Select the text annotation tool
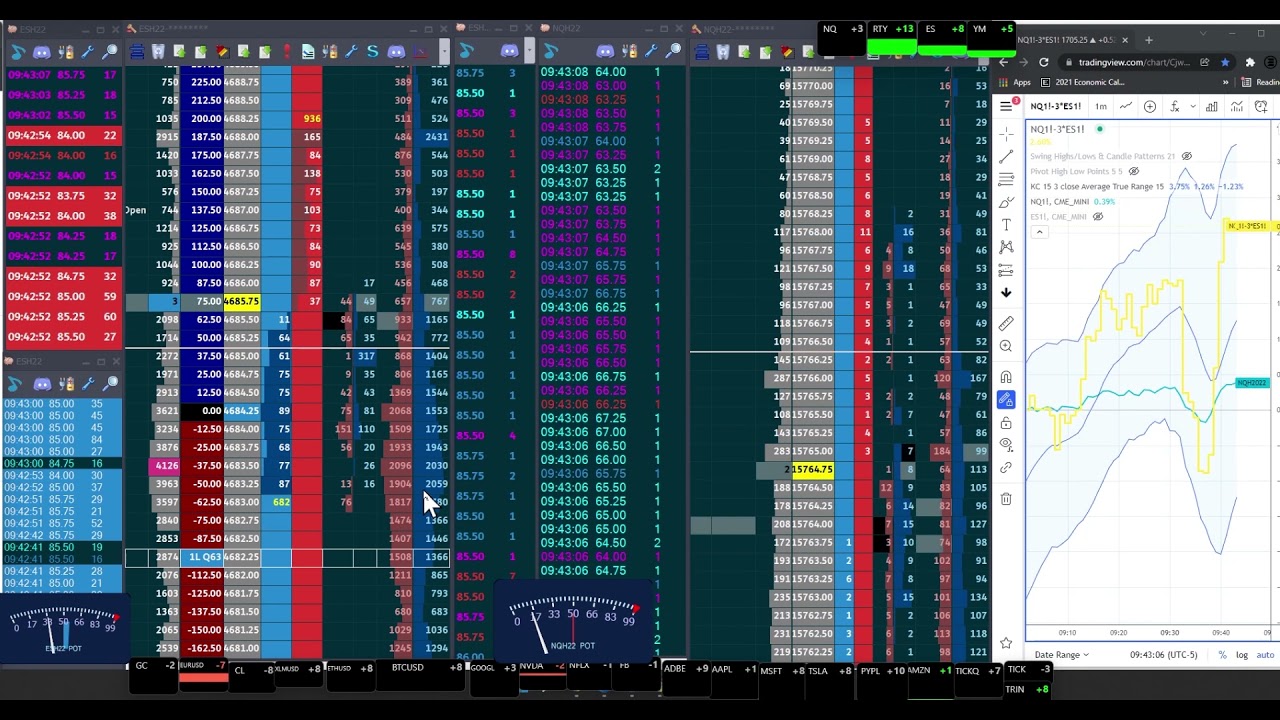This screenshot has width=1280, height=720. (x=1006, y=225)
